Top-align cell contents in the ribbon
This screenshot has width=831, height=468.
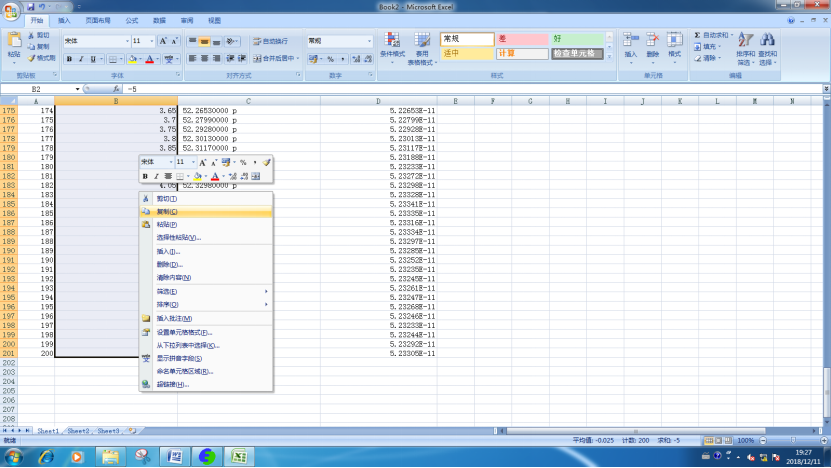pyautogui.click(x=192, y=41)
